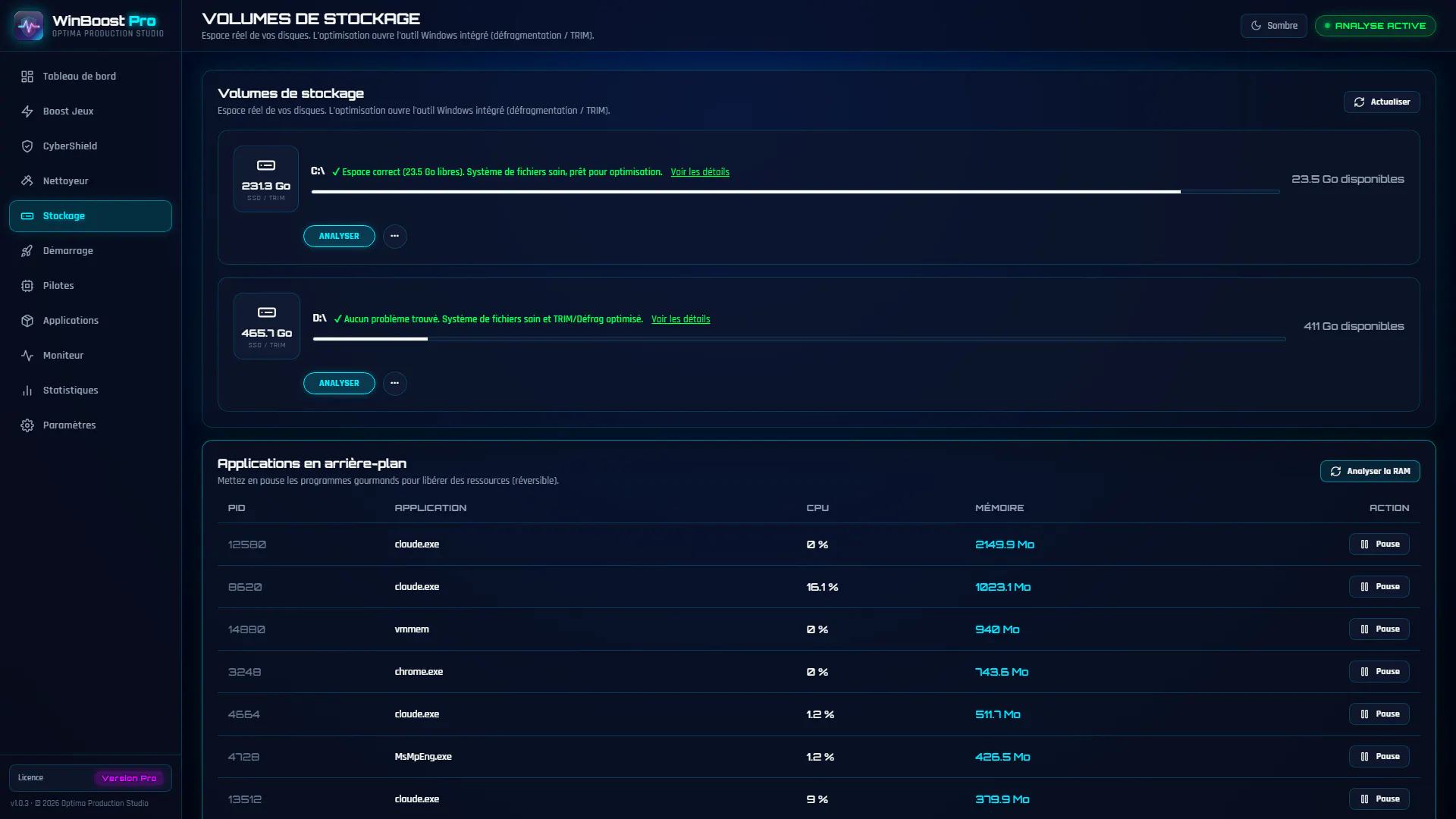Screen dimensions: 1456x819
Task: Click the MsMpEng.exe application name
Action: coord(423,757)
